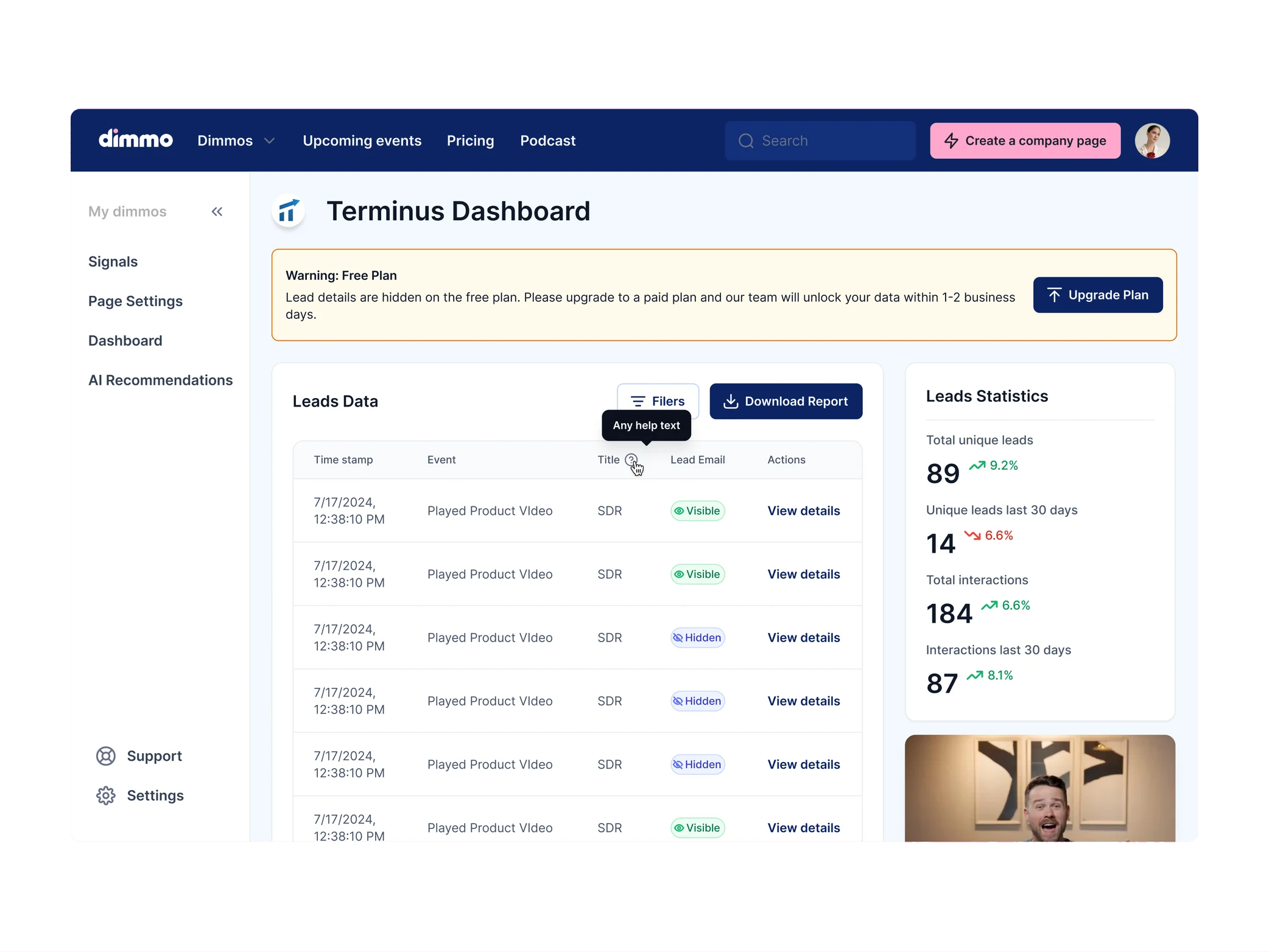Go to Upcoming events
1269x952 pixels.
tap(362, 141)
